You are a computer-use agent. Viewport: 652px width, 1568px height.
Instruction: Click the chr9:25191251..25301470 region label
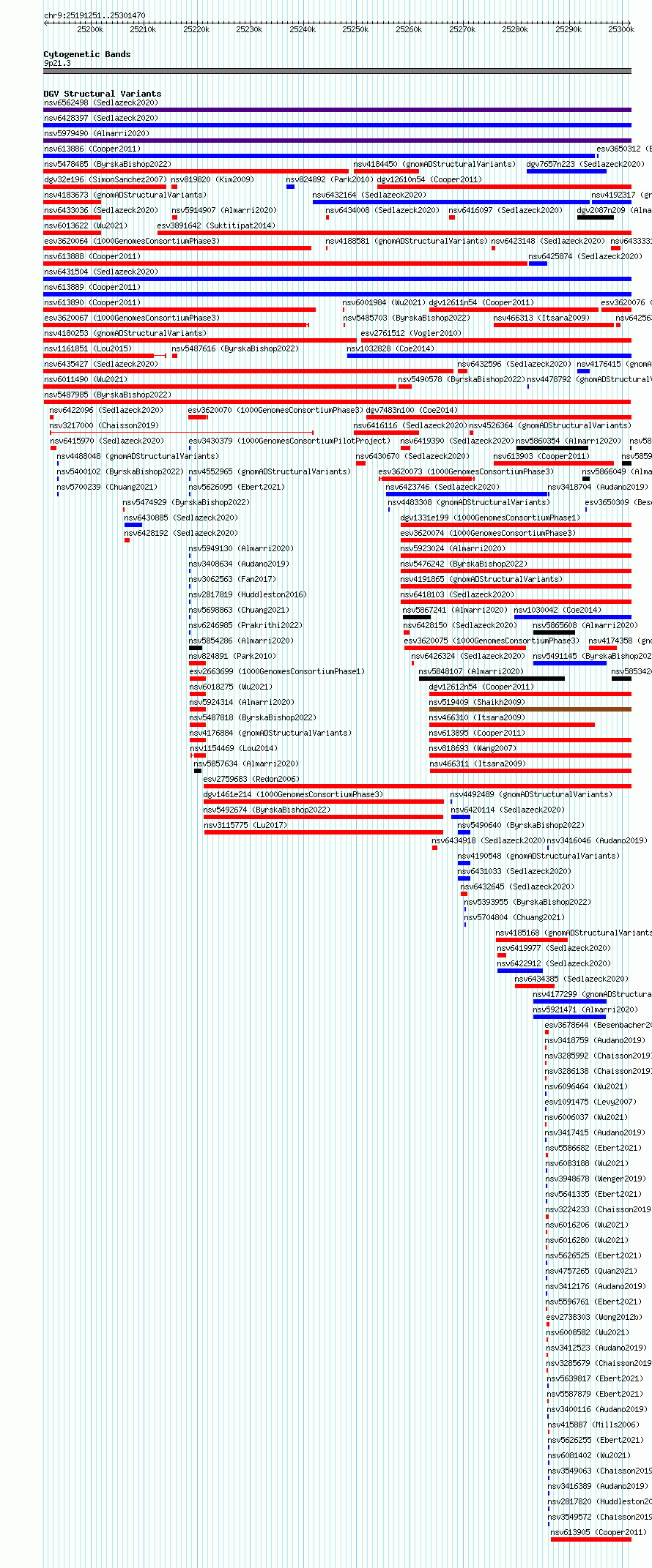[95, 15]
